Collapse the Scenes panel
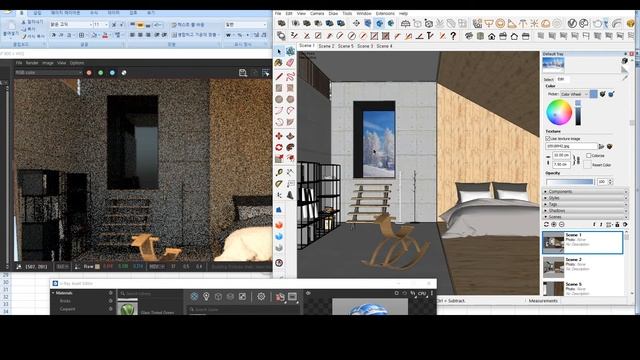Image resolution: width=640 pixels, height=360 pixels. [584, 217]
